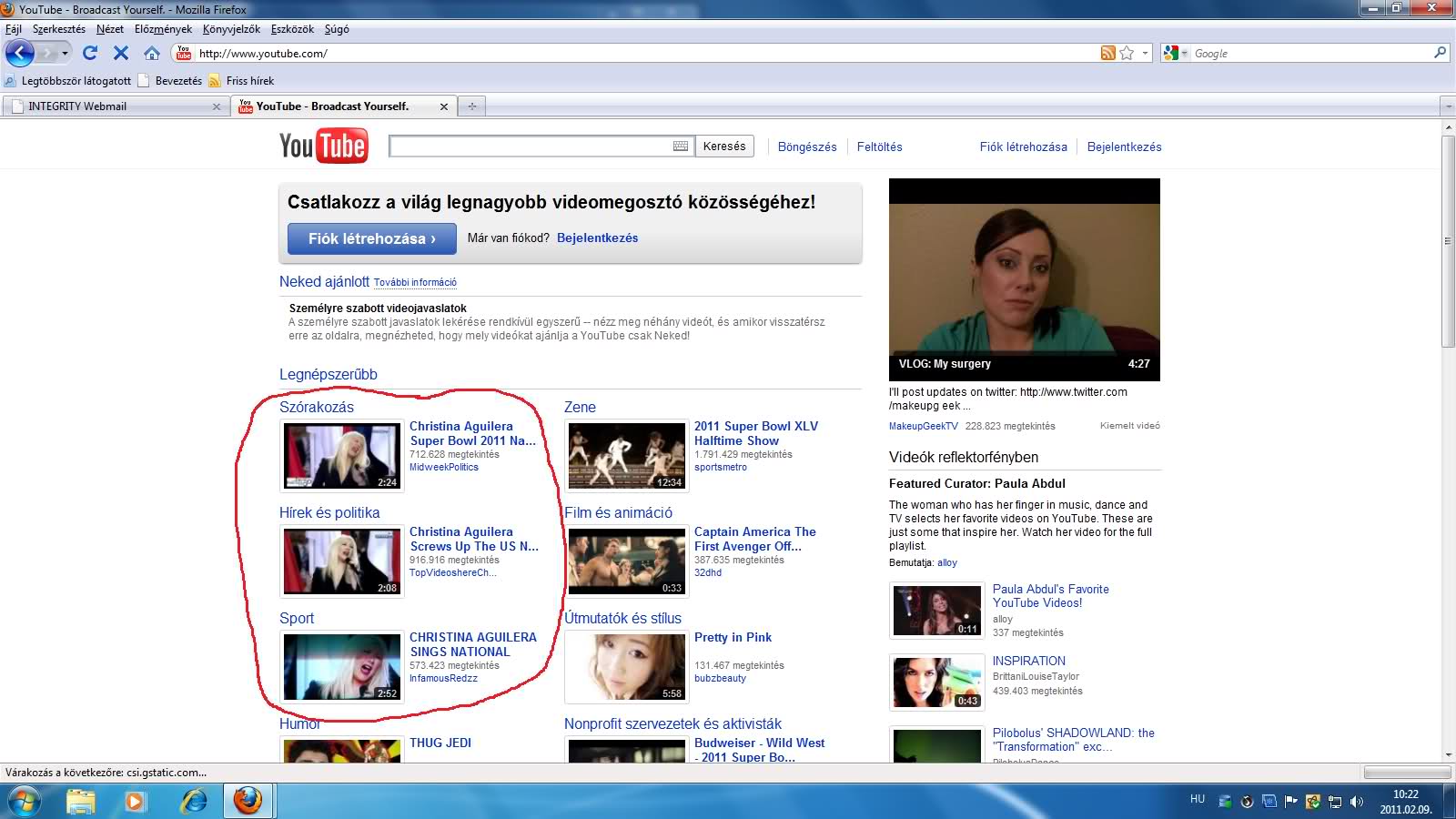Open Windows Media Player from the taskbar
This screenshot has width=1456, height=819.
135,801
